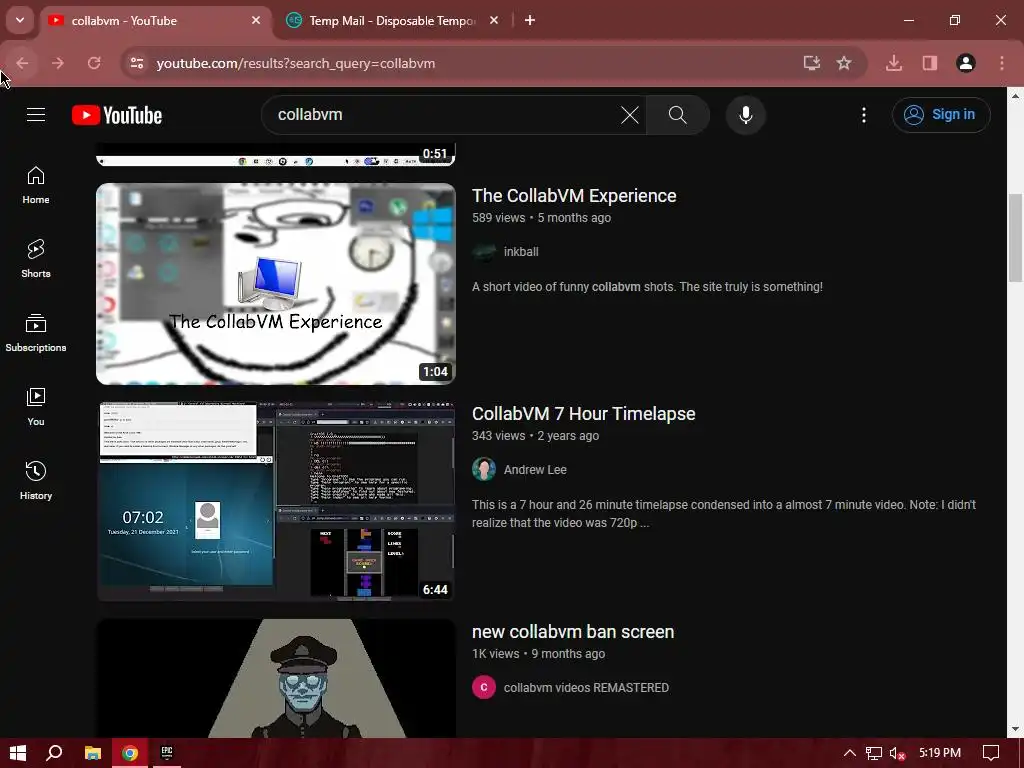Open the YouTube hamburger guide menu
The image size is (1024, 768).
[x=36, y=115]
